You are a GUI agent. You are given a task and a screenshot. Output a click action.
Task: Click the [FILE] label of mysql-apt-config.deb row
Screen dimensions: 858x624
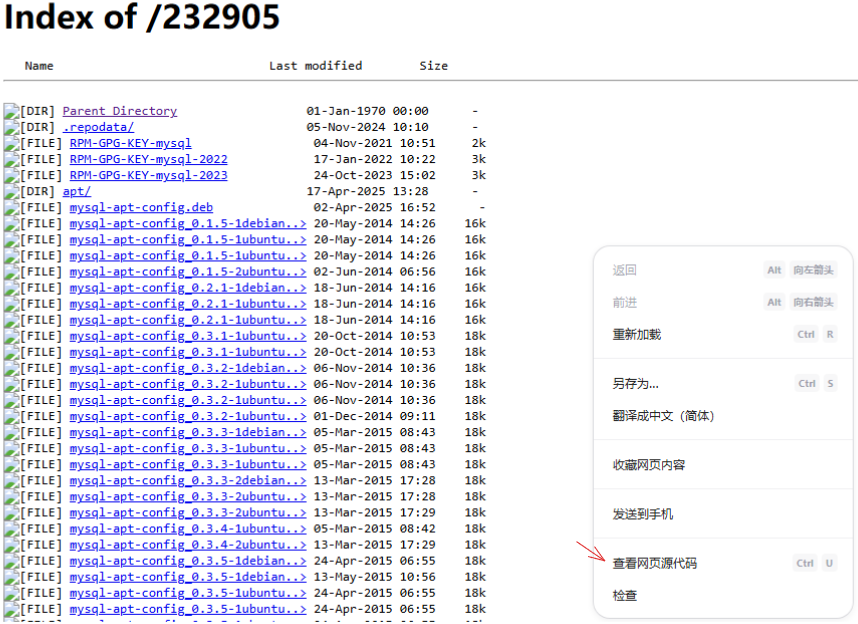coord(41,207)
